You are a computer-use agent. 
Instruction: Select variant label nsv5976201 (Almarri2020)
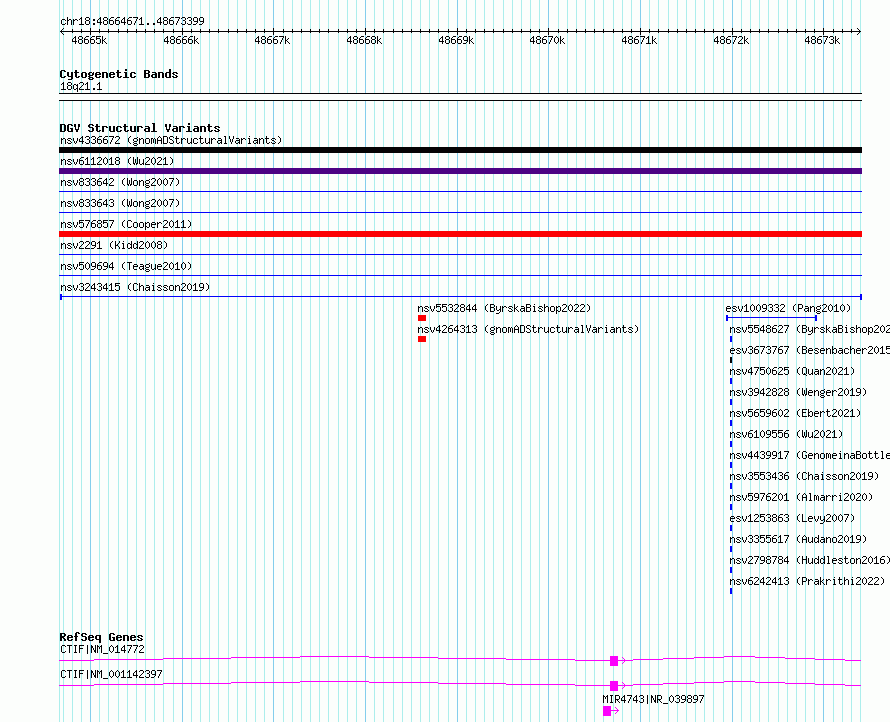pyautogui.click(x=801, y=497)
